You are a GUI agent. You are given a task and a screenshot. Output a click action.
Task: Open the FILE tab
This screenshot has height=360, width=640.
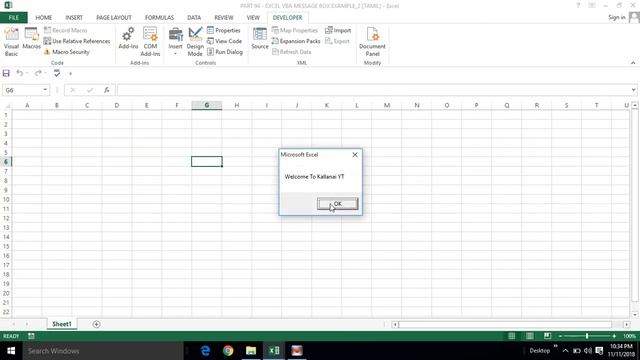pos(13,18)
